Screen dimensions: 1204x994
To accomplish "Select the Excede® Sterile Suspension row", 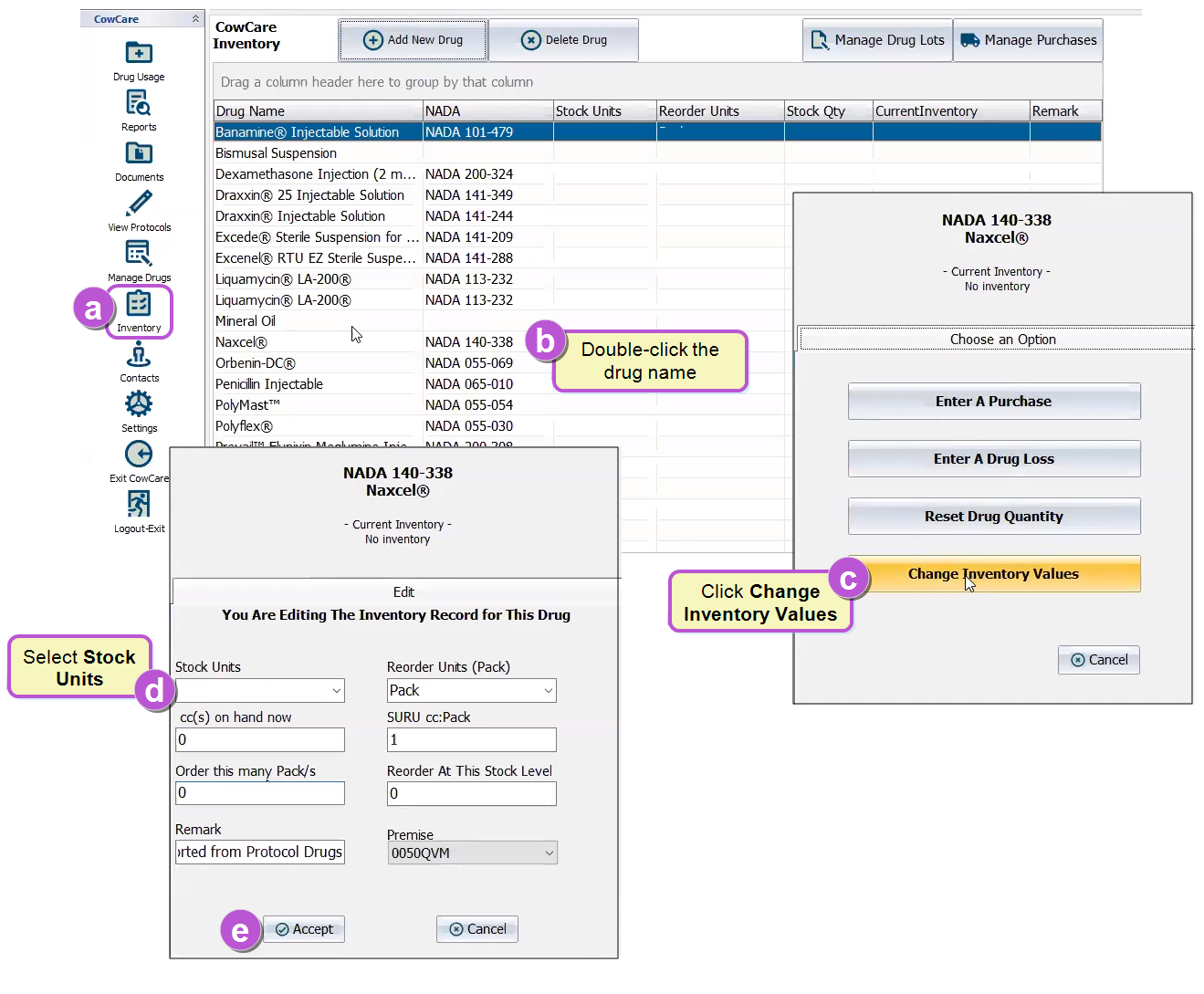I will tap(502, 237).
